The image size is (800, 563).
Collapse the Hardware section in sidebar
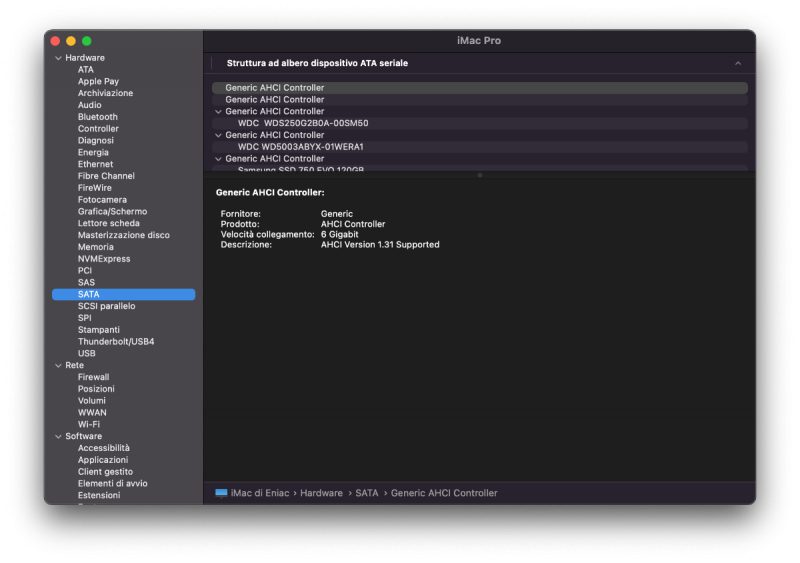[58, 58]
